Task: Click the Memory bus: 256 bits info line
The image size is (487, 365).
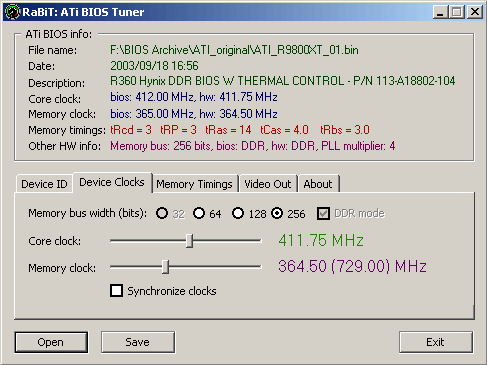Action: coord(253,146)
